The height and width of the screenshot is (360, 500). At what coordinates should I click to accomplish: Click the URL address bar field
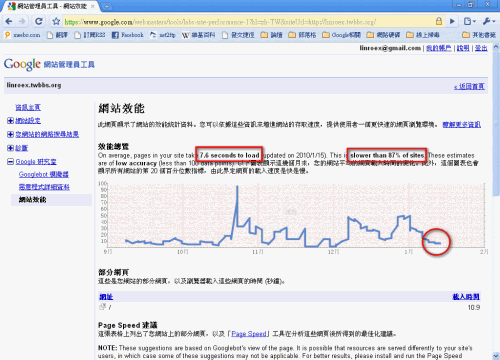pos(248,22)
